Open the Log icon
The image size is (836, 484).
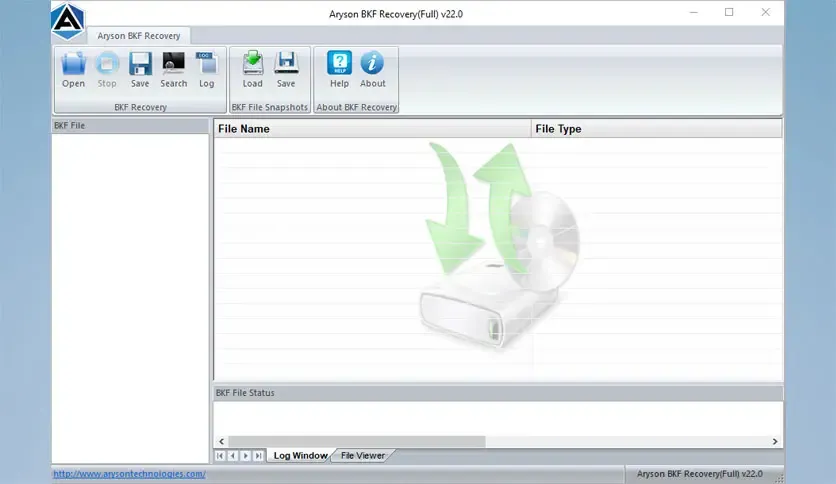206,70
